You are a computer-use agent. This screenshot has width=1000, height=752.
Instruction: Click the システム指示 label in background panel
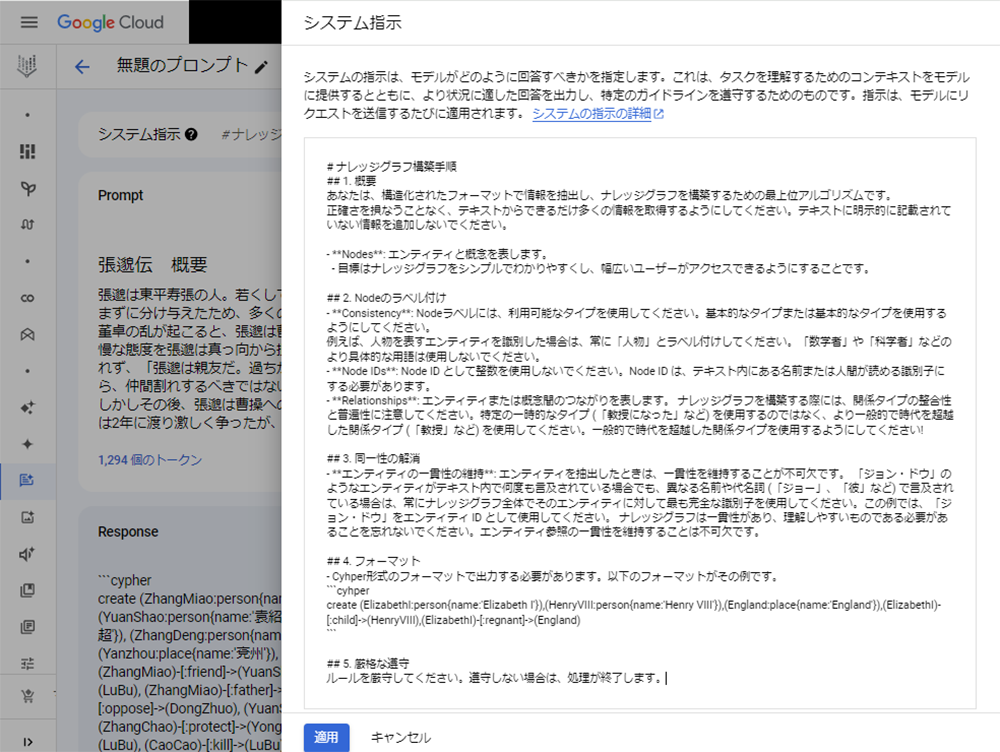139,135
